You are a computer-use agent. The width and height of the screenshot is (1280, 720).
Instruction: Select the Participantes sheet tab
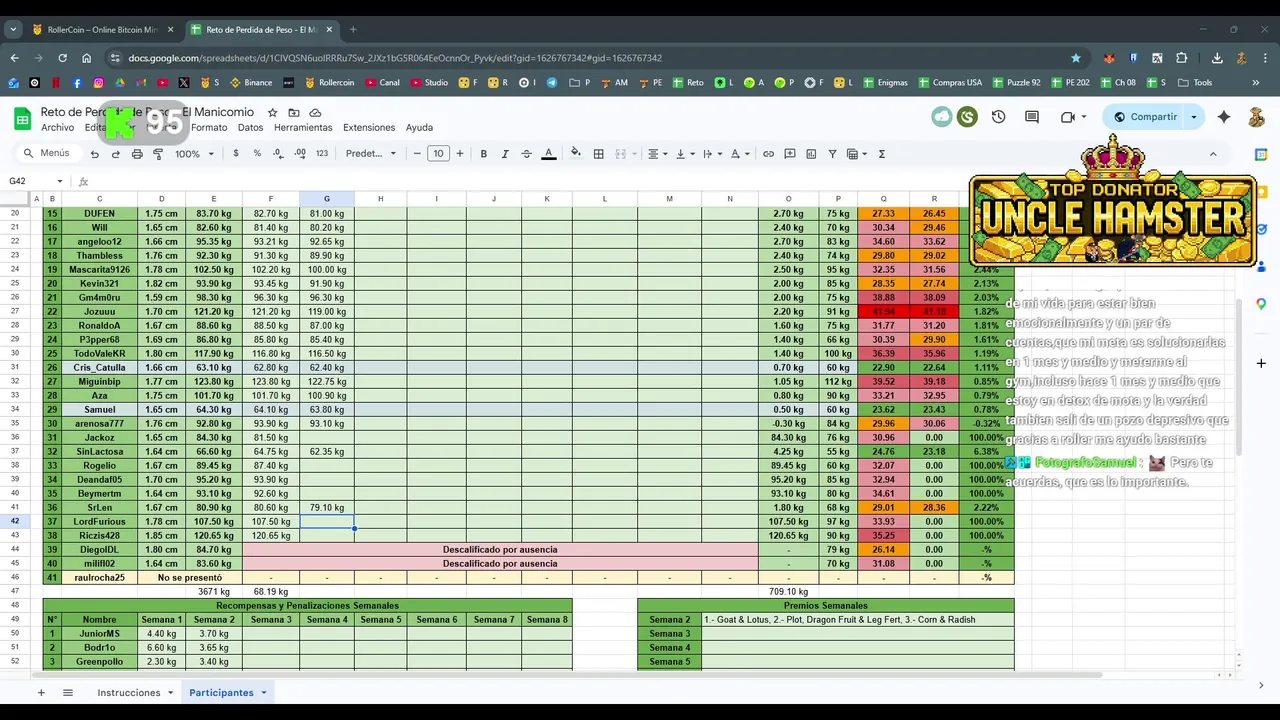[221, 692]
